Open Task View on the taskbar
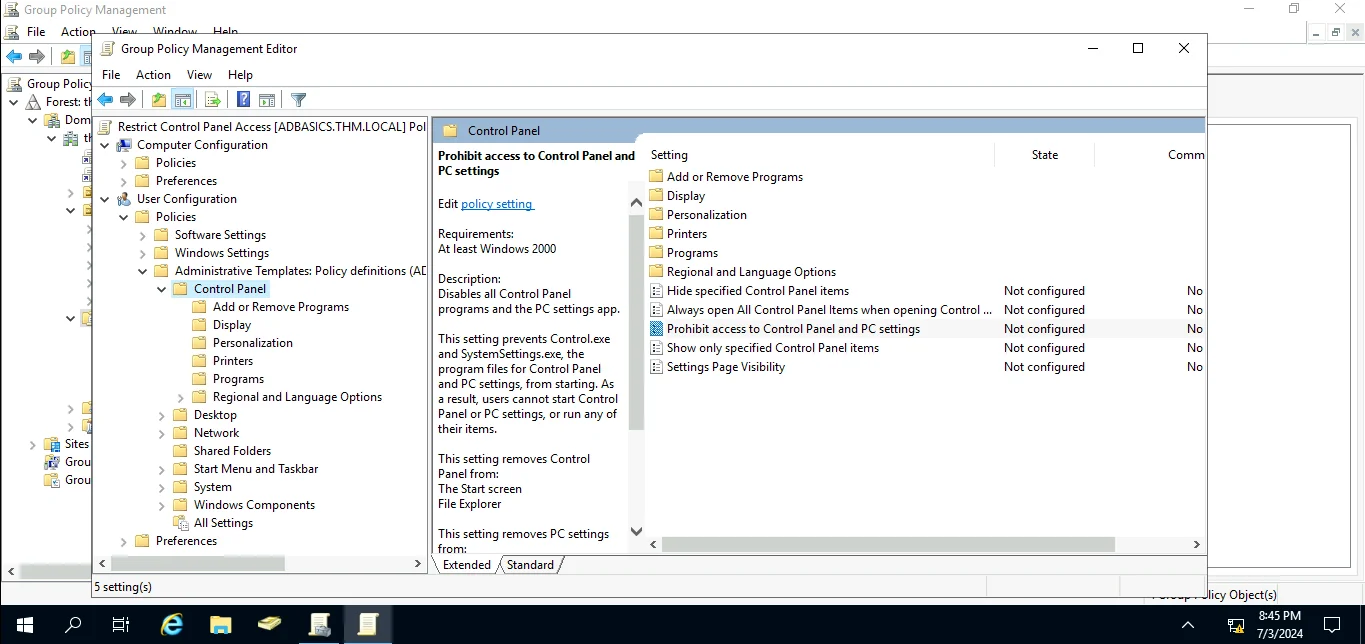This screenshot has width=1365, height=644. coord(120,625)
